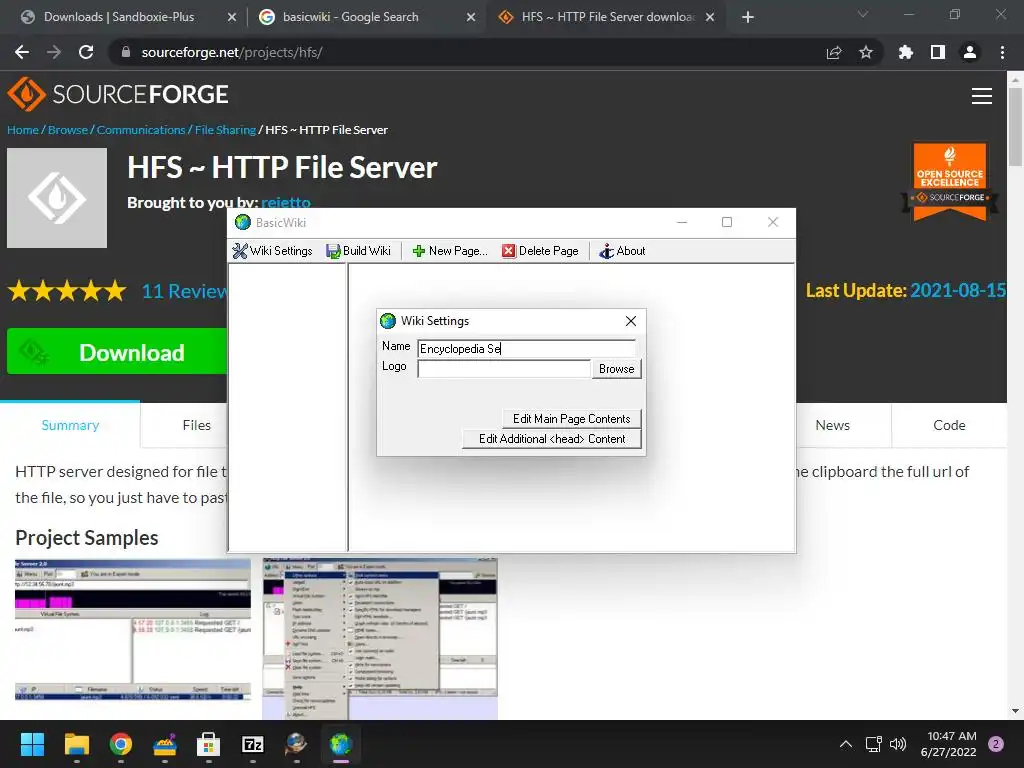1024x768 pixels.
Task: Click the Home breadcrumb link
Action: [x=23, y=130]
